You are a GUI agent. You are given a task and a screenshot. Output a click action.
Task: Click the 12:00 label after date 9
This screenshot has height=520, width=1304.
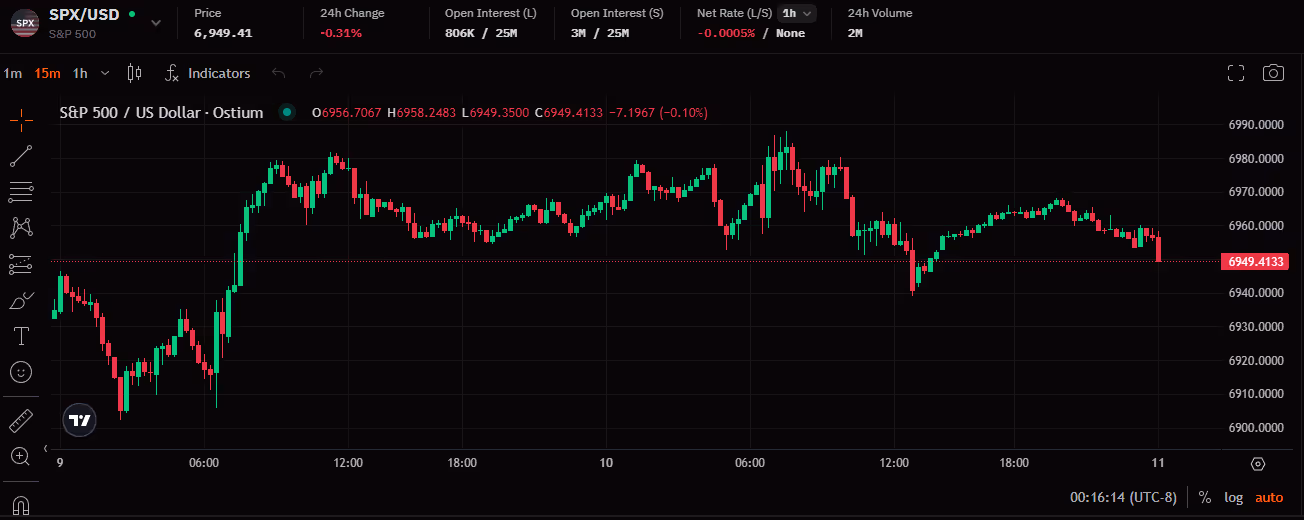pos(348,464)
